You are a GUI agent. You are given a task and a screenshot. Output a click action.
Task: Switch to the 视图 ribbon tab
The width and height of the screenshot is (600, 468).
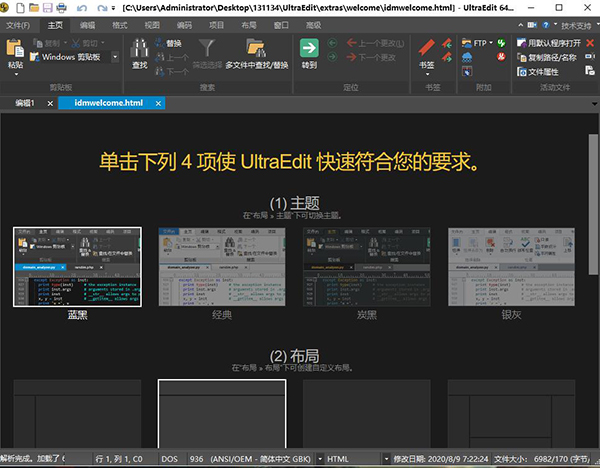(x=152, y=25)
